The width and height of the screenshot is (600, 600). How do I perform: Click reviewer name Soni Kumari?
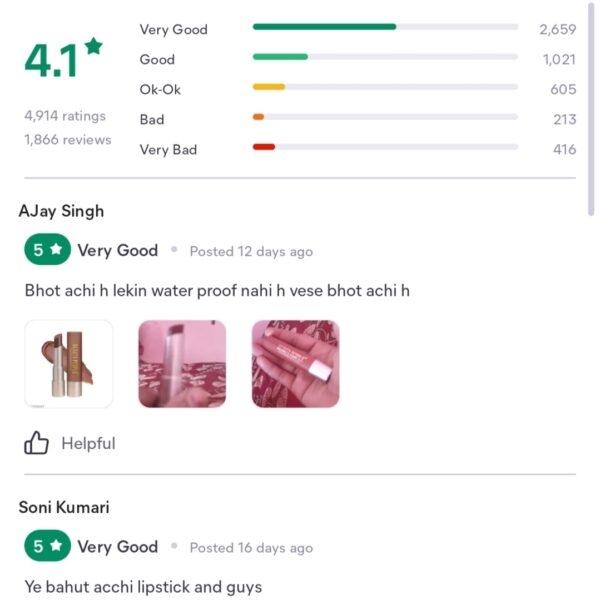tap(64, 507)
